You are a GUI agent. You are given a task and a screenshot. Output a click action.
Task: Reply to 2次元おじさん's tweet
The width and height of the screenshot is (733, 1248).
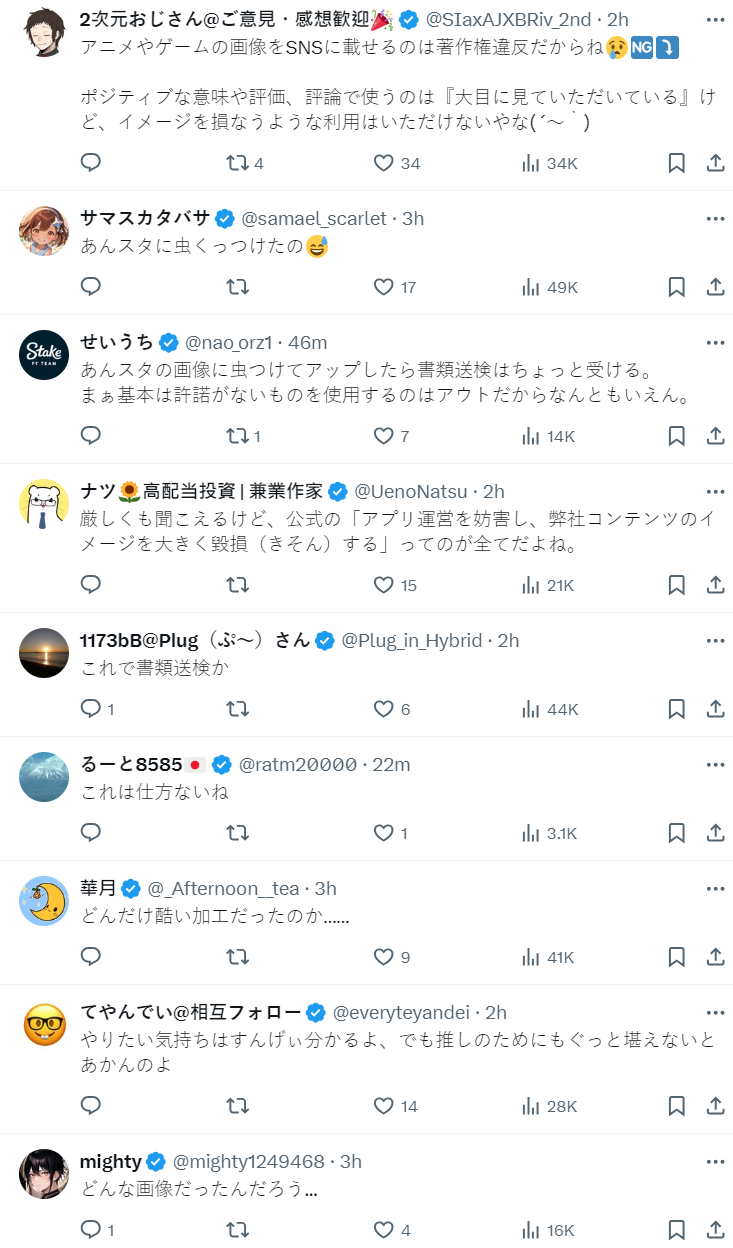tap(91, 163)
